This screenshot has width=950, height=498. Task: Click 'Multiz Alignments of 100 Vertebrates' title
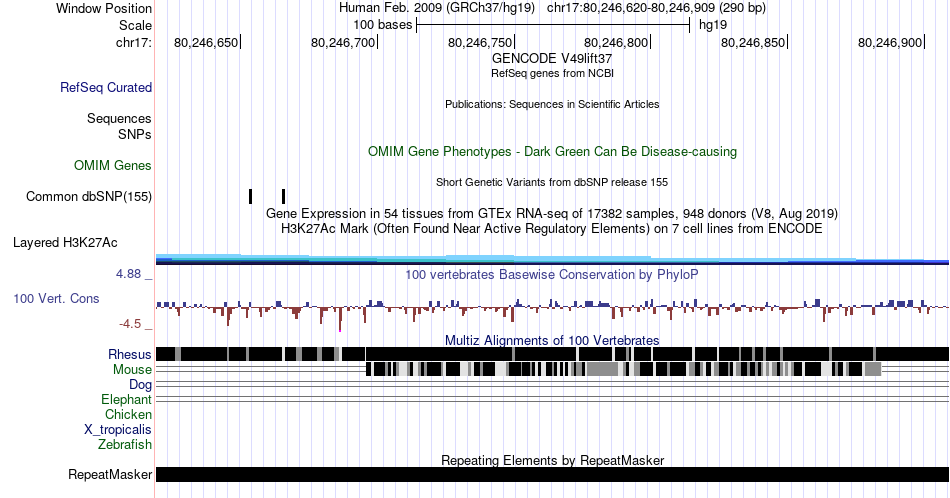coord(552,340)
